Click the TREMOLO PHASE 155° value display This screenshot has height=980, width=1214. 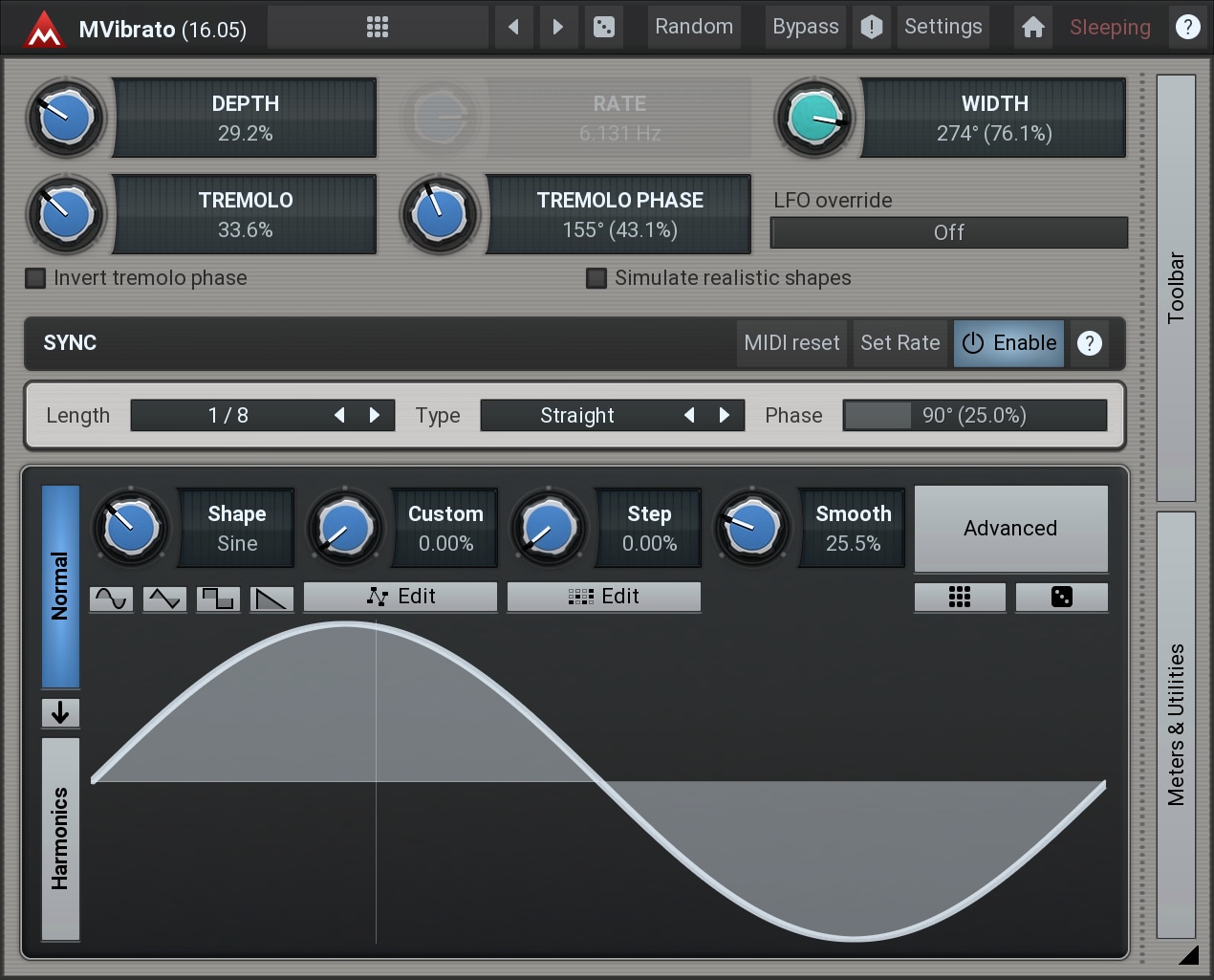click(x=619, y=214)
